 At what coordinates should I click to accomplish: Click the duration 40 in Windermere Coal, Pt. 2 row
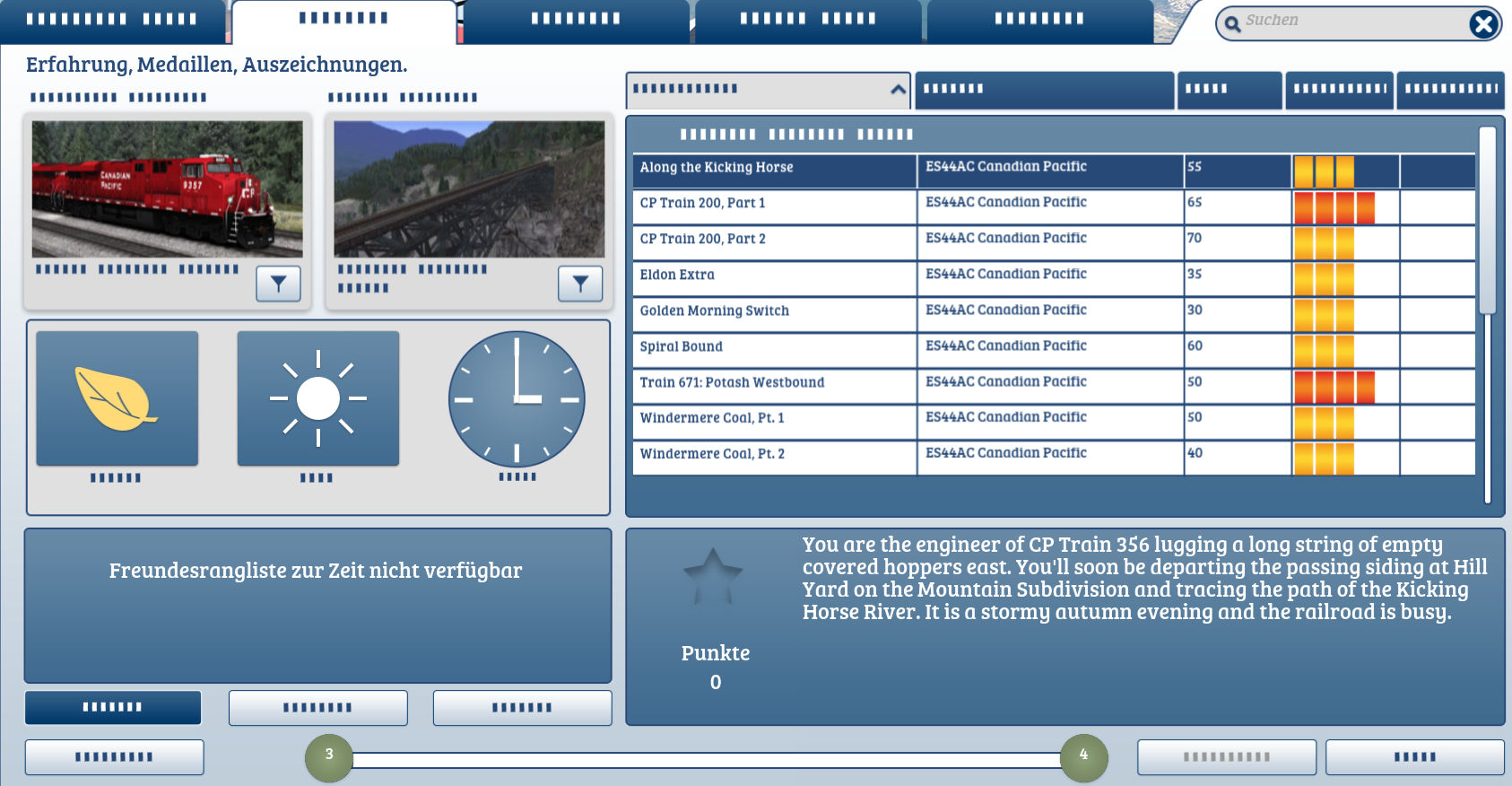click(1195, 454)
